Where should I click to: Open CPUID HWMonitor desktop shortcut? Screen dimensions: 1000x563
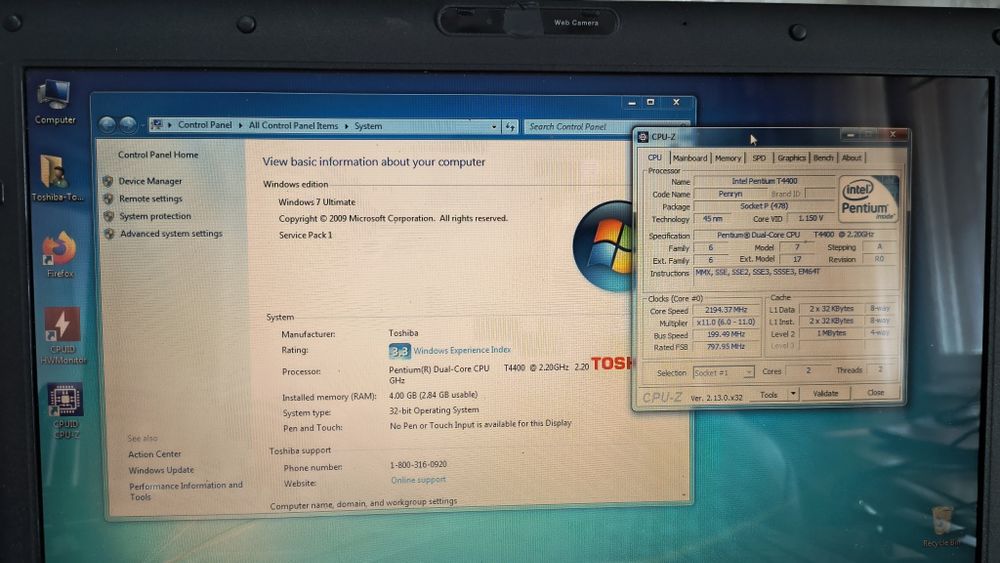62,335
